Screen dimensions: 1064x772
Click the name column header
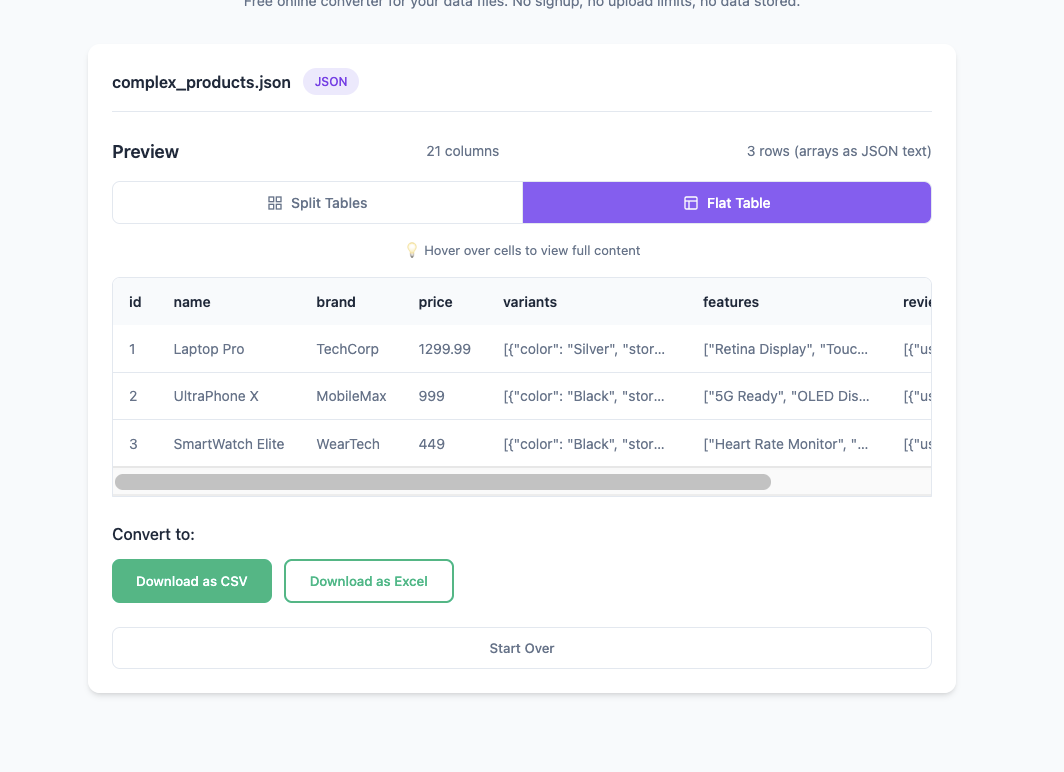191,302
